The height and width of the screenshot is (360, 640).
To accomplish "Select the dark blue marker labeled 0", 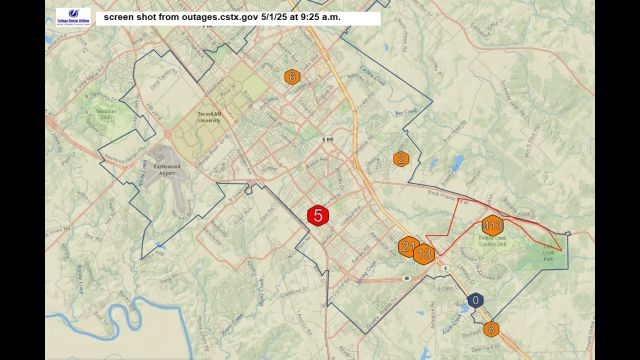I will (476, 301).
